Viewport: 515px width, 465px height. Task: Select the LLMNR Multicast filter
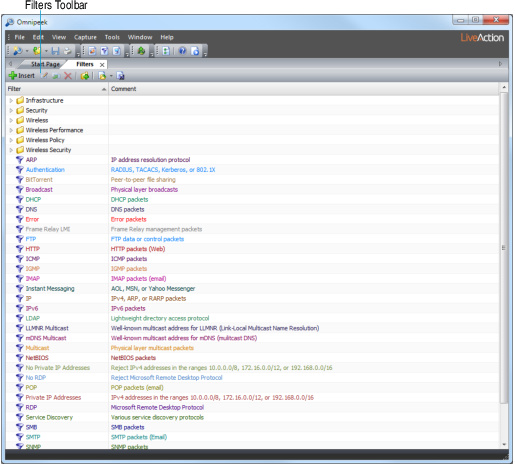(x=47, y=328)
